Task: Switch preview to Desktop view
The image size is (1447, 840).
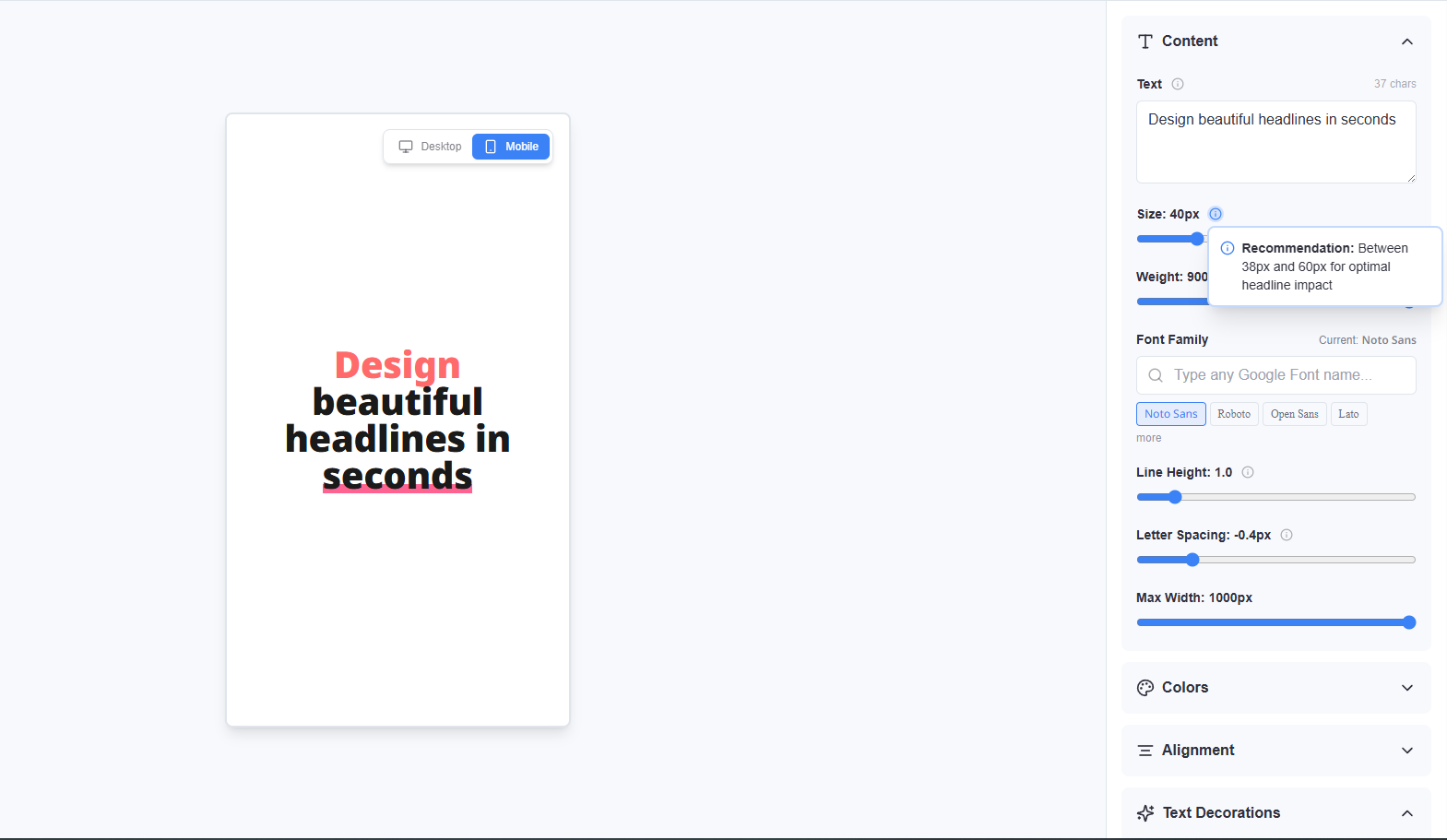Action: (430, 147)
